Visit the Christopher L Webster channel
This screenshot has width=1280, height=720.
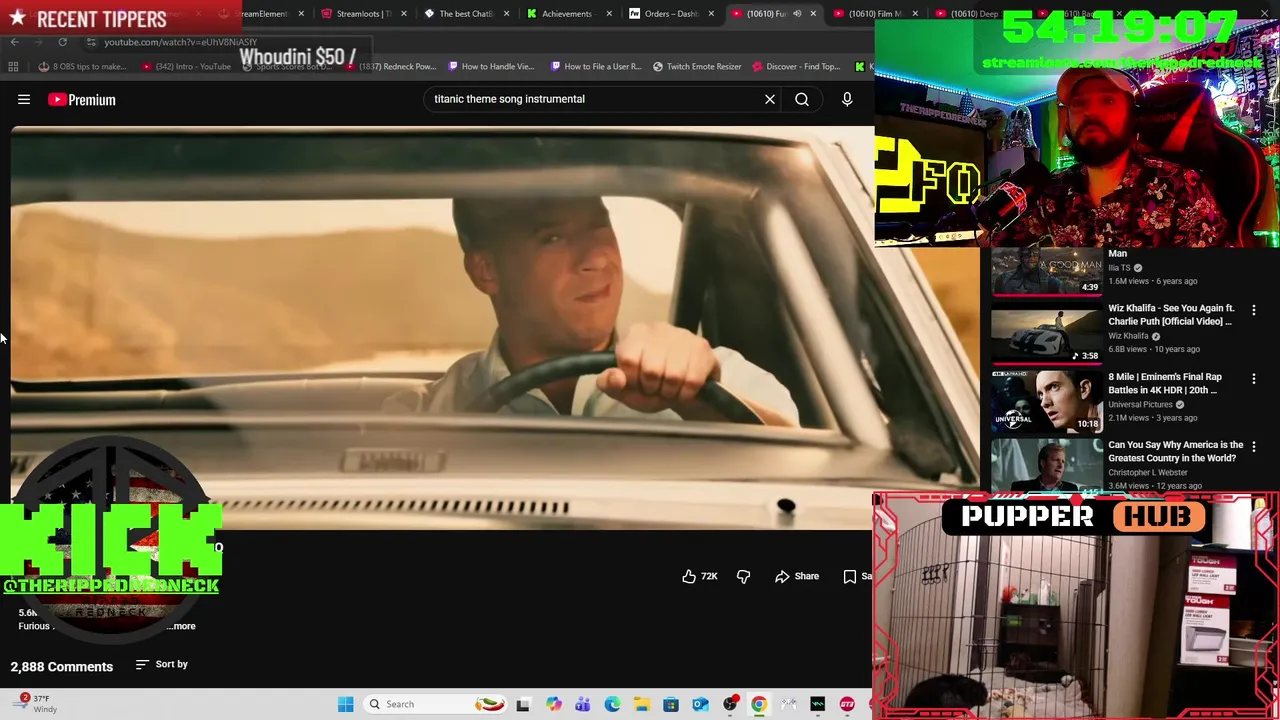click(x=1148, y=472)
